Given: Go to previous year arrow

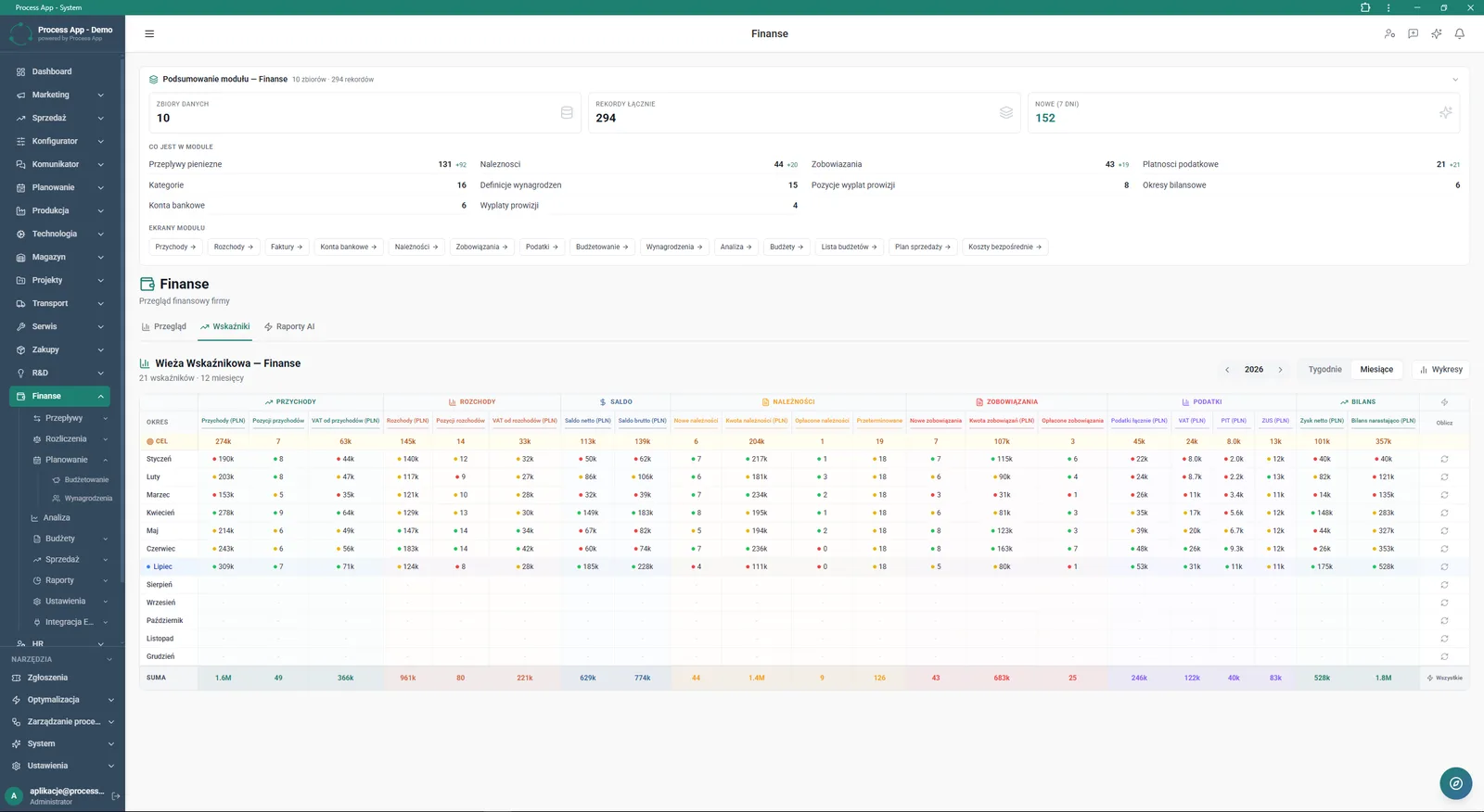Looking at the screenshot, I should pyautogui.click(x=1227, y=369).
